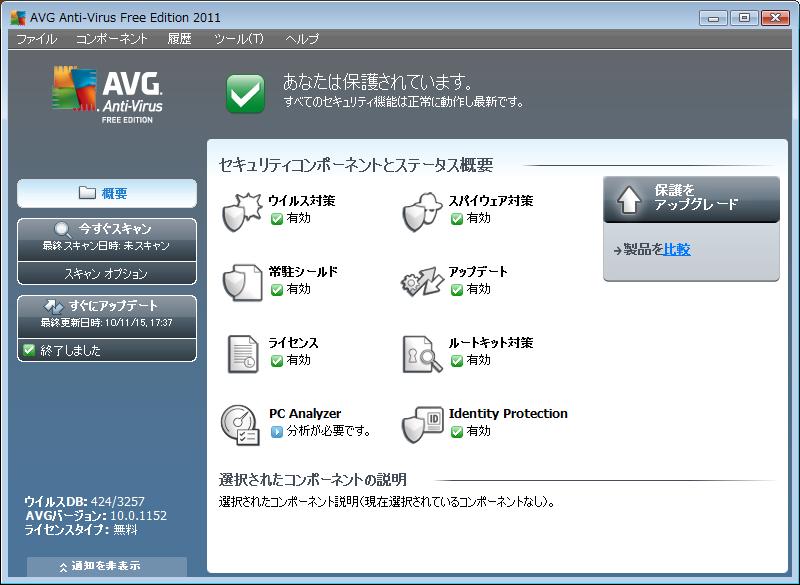Select the PC Analyzer component label

[305, 414]
